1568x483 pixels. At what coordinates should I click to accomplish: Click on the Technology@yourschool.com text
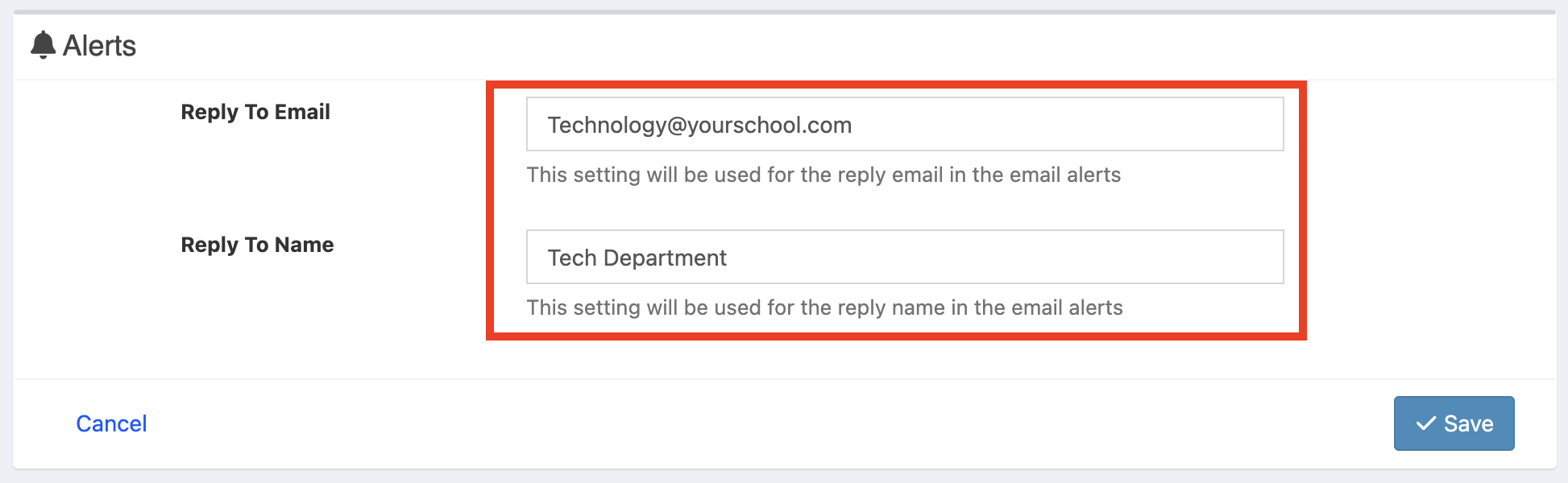click(699, 125)
